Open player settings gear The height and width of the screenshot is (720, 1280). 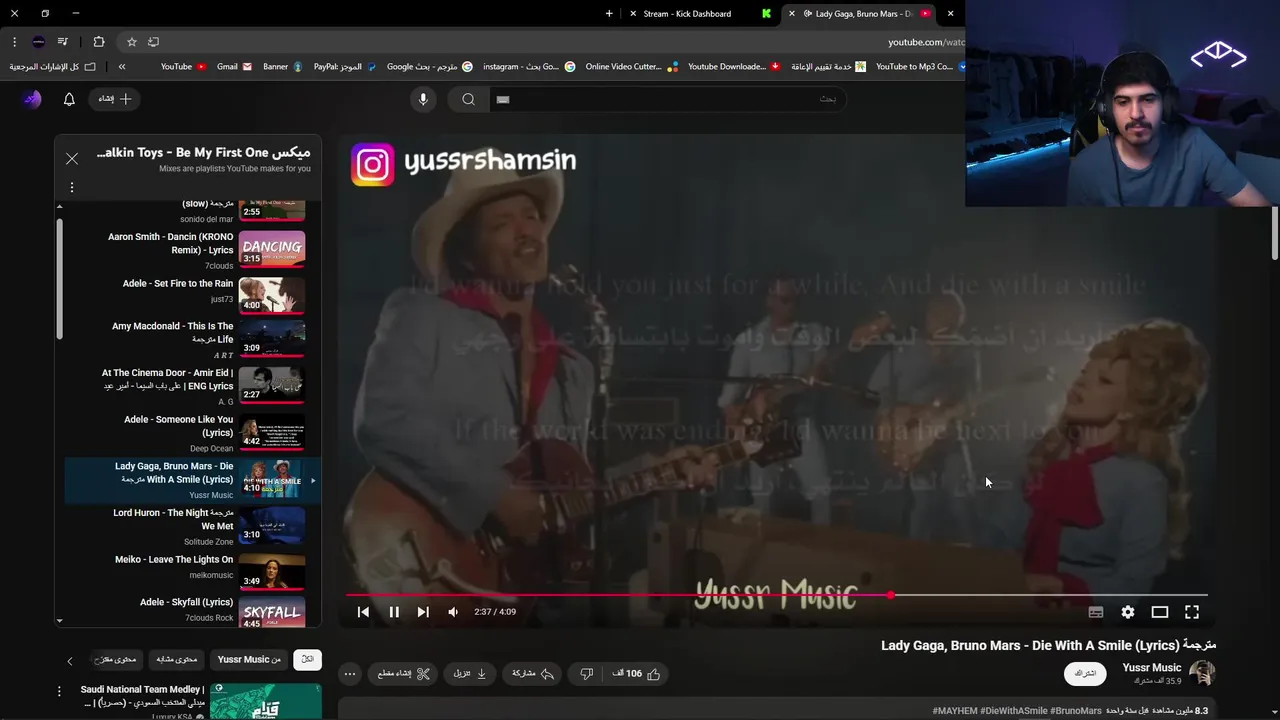pyautogui.click(x=1128, y=612)
